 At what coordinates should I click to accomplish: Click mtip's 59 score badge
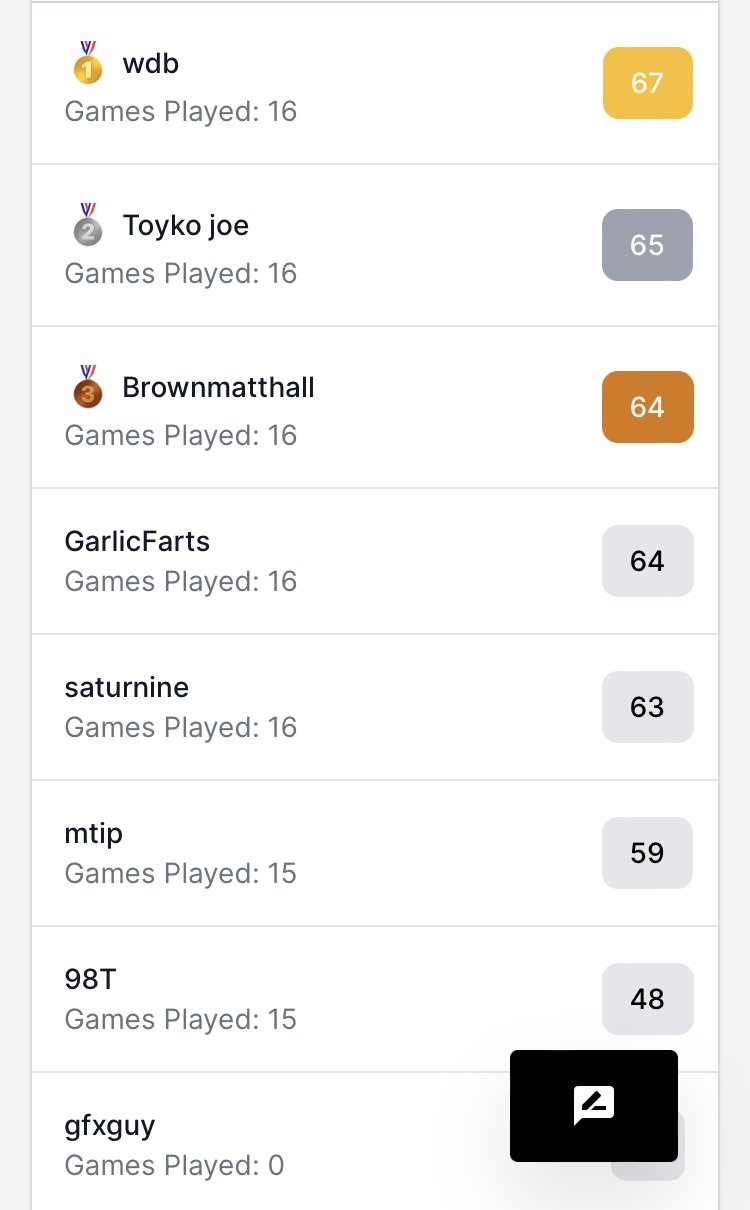[x=648, y=853]
